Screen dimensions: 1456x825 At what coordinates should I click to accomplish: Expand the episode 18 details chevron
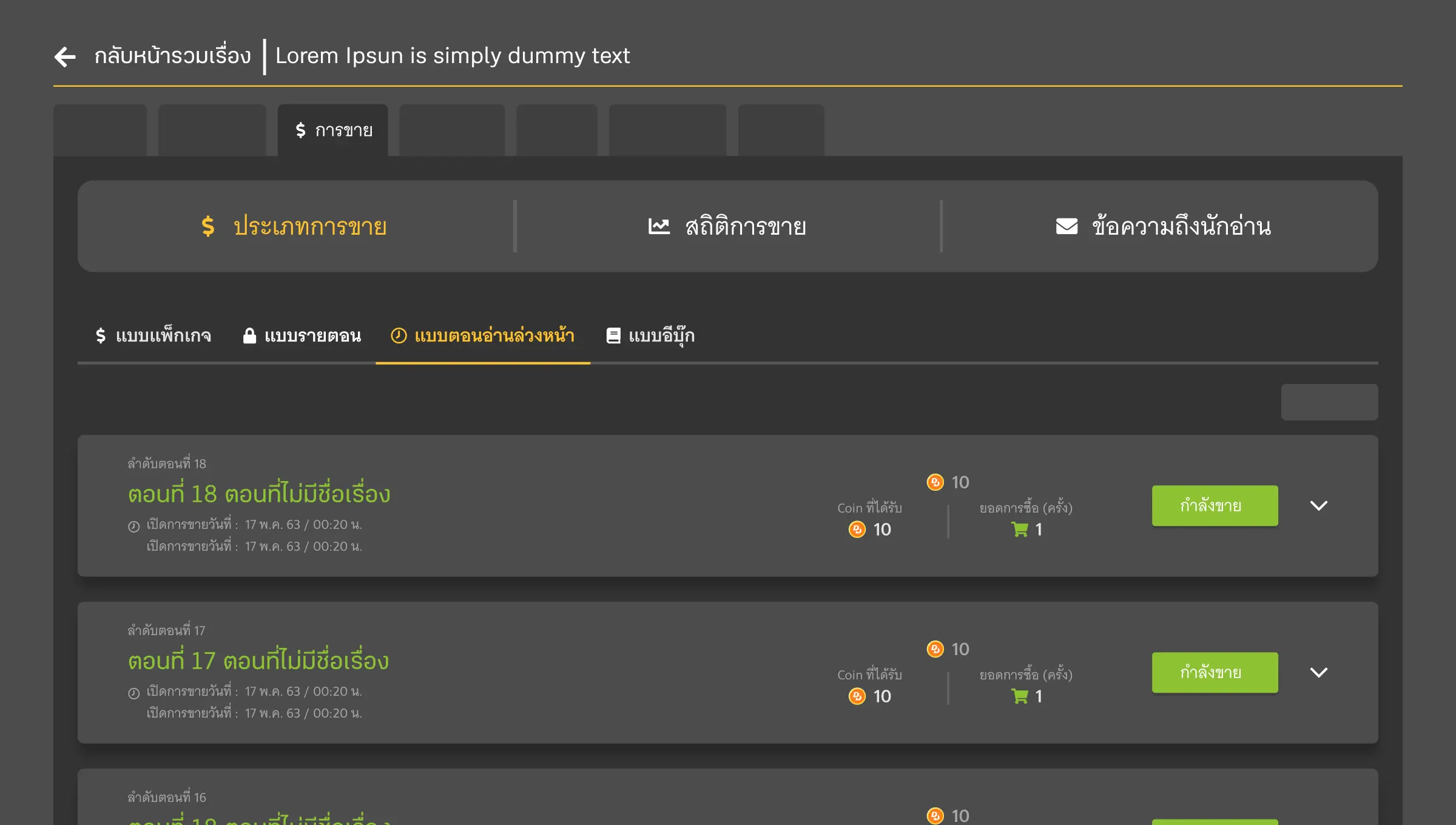[1318, 505]
